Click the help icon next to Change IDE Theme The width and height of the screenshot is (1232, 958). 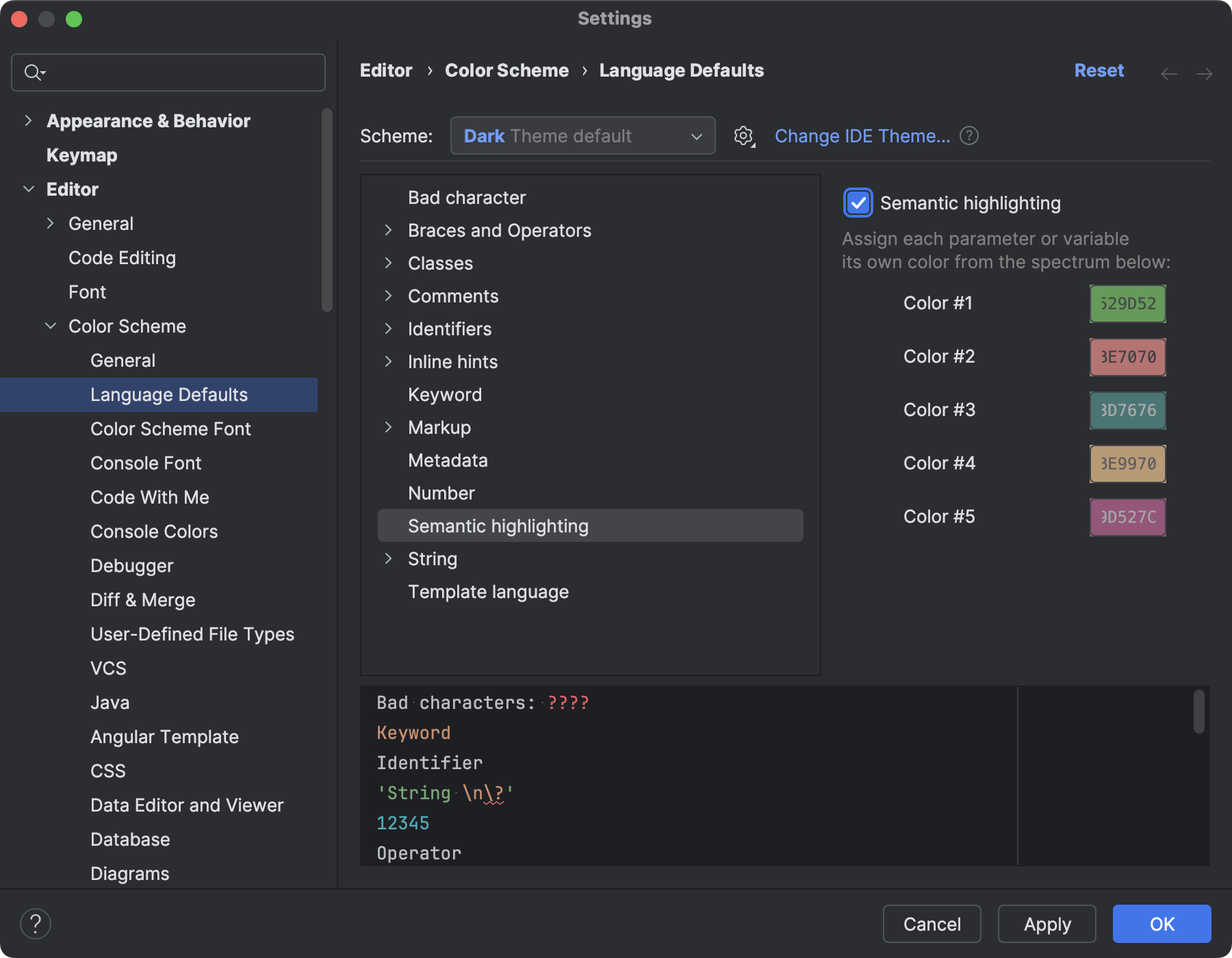point(969,135)
